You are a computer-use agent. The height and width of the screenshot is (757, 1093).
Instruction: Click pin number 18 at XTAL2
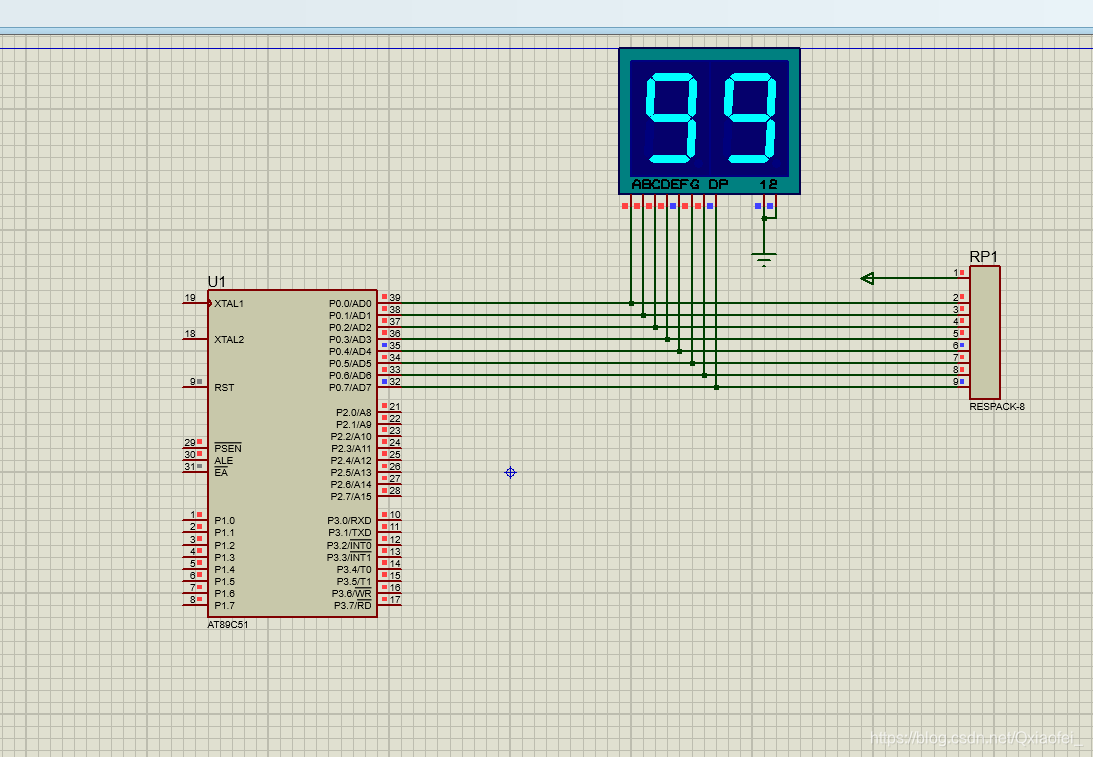coord(190,334)
